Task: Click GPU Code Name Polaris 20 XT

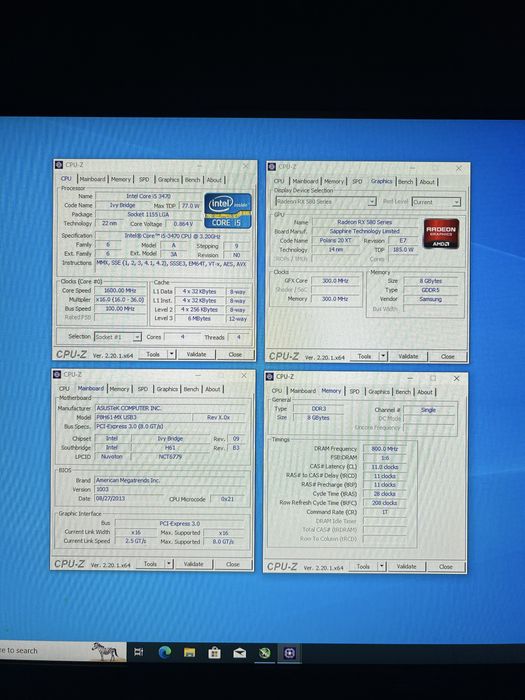Action: click(x=335, y=241)
